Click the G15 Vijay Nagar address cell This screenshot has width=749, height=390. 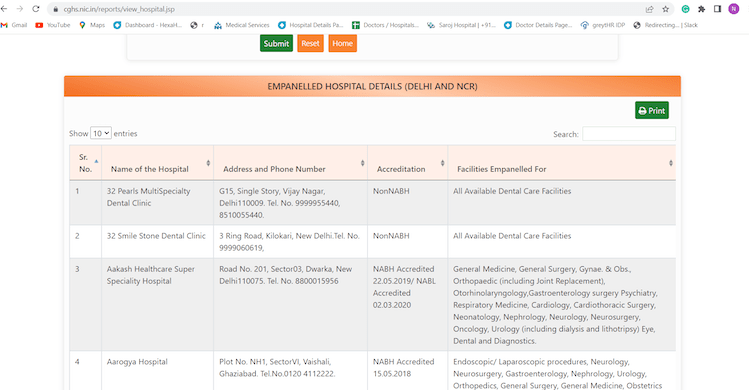[290, 203]
